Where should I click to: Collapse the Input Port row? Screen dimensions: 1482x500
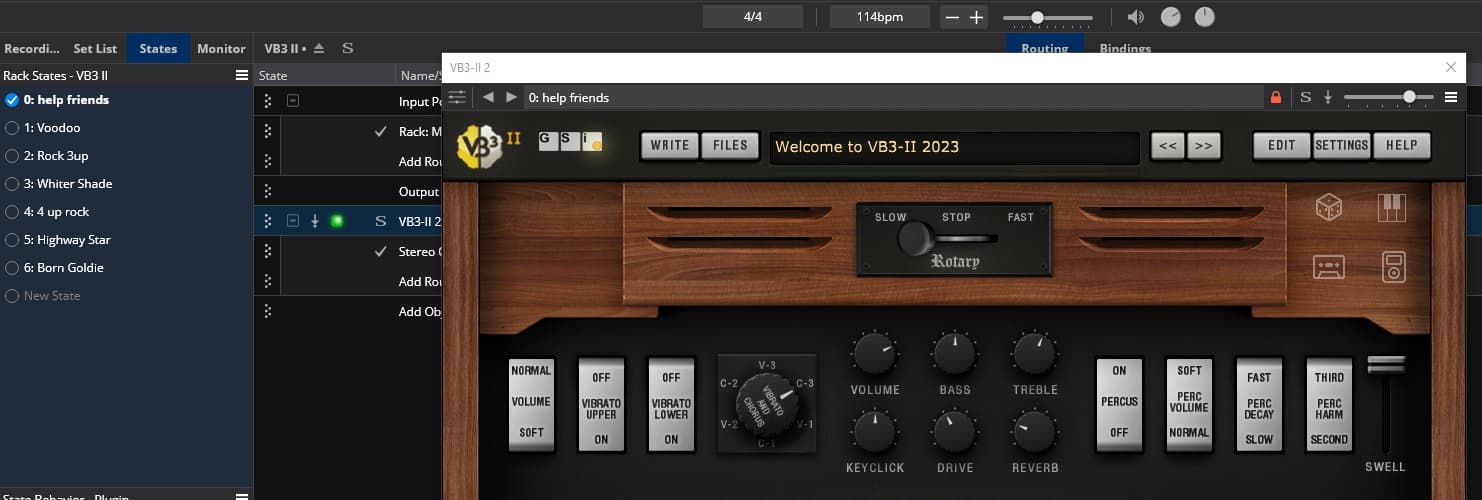[293, 101]
